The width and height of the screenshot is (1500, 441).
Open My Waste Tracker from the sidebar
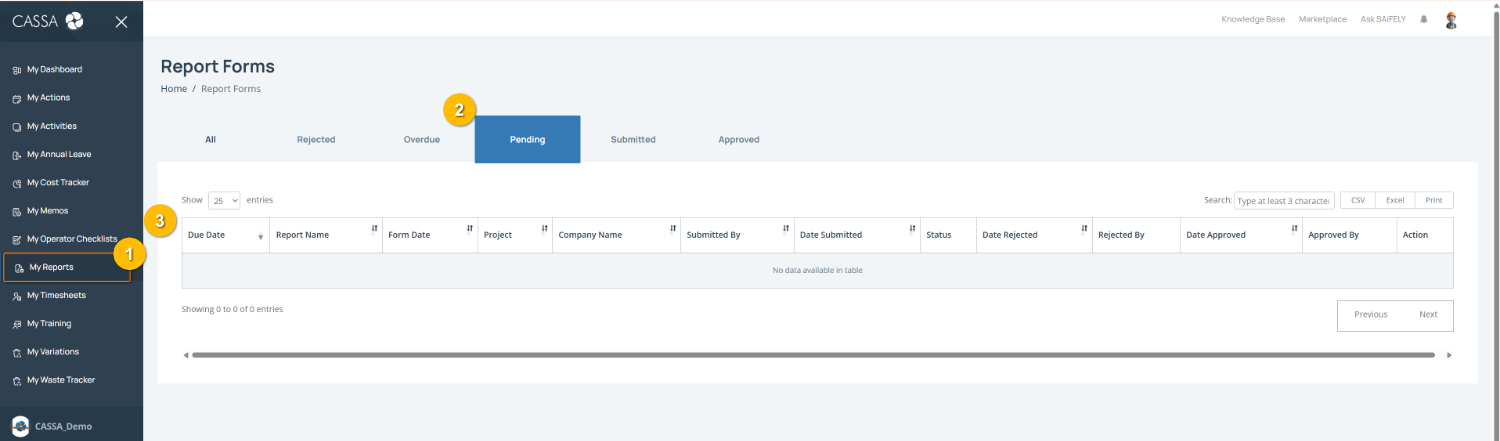(x=61, y=380)
